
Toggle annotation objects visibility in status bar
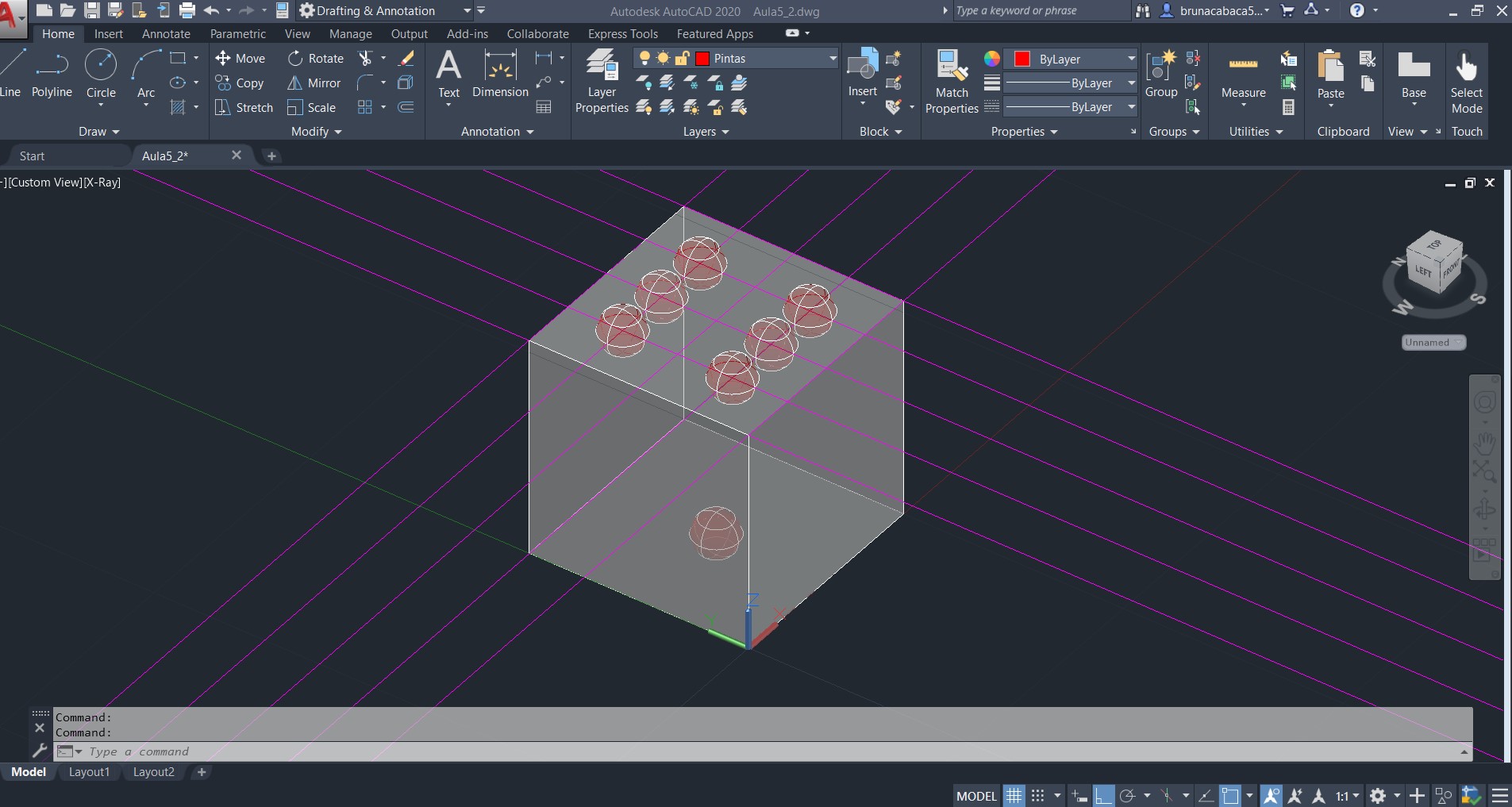1271,795
